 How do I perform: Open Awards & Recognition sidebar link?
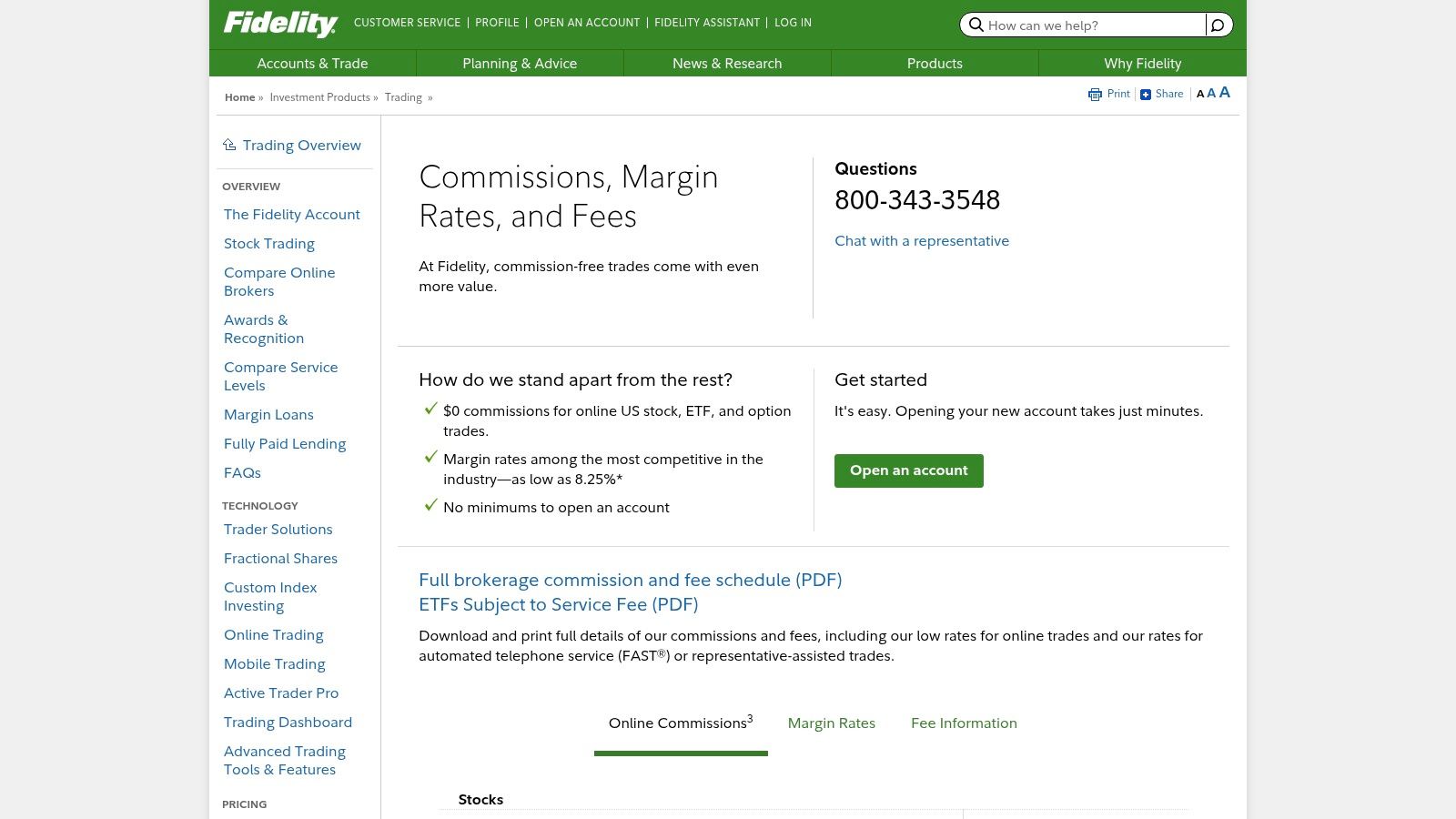264,329
